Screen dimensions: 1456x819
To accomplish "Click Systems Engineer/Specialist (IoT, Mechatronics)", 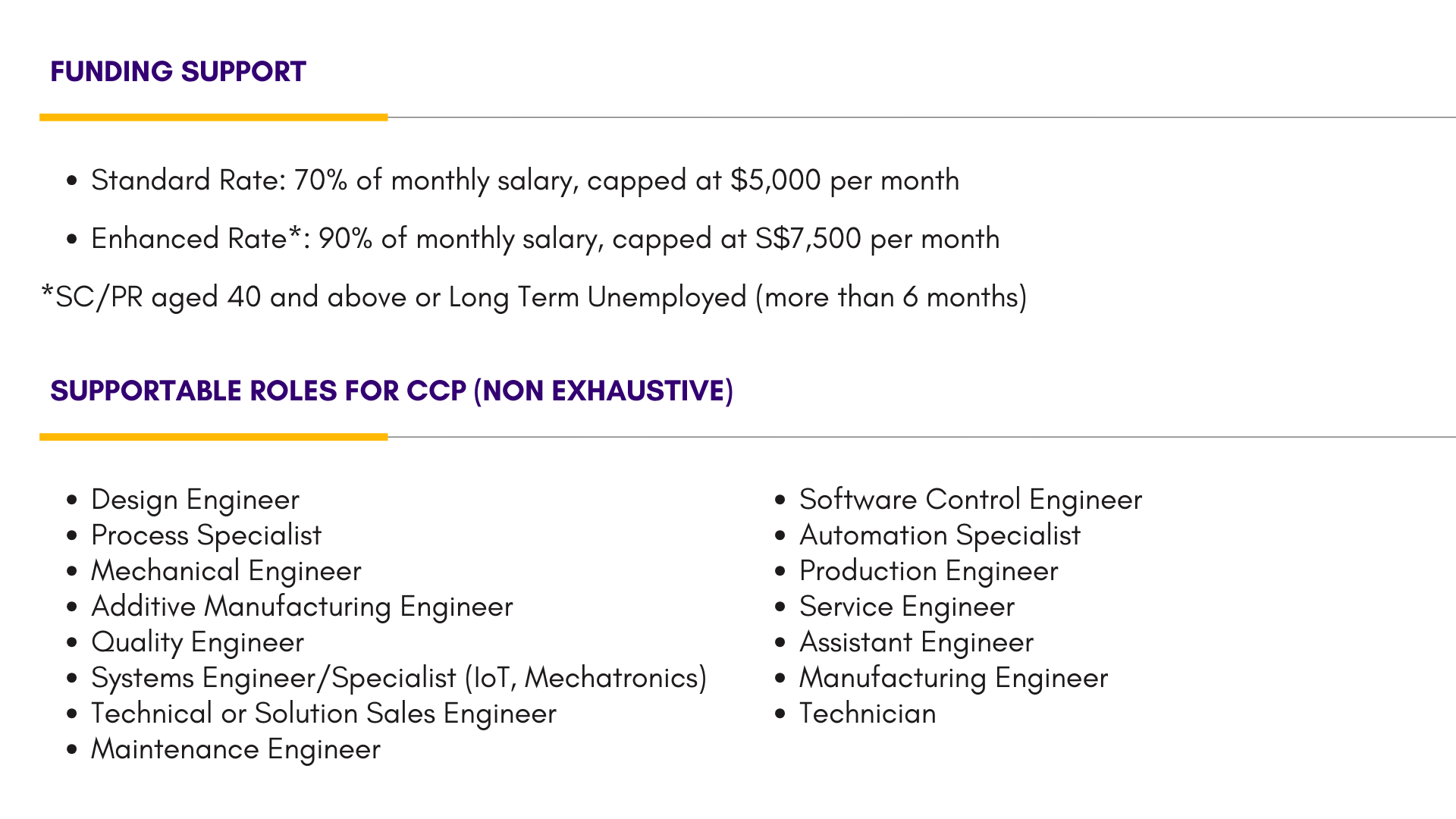I will pos(399,678).
